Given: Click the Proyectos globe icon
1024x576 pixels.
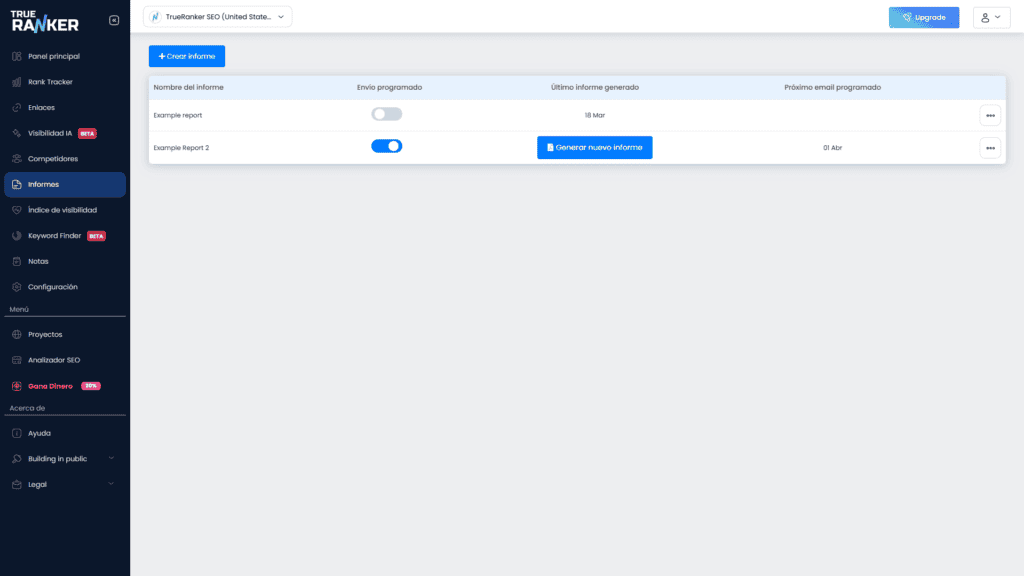Looking at the screenshot, I should pyautogui.click(x=17, y=334).
